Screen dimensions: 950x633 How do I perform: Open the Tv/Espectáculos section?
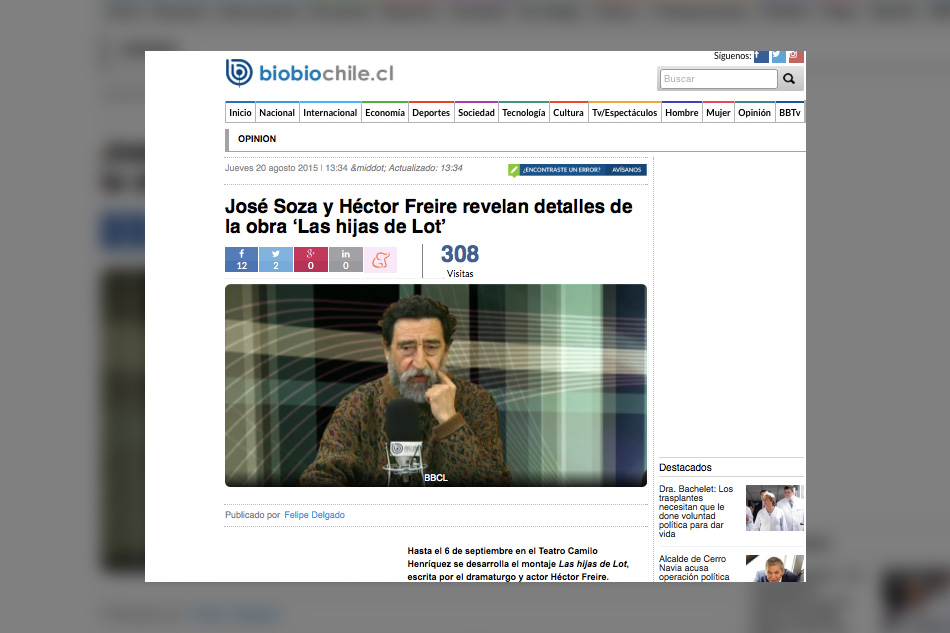(625, 113)
